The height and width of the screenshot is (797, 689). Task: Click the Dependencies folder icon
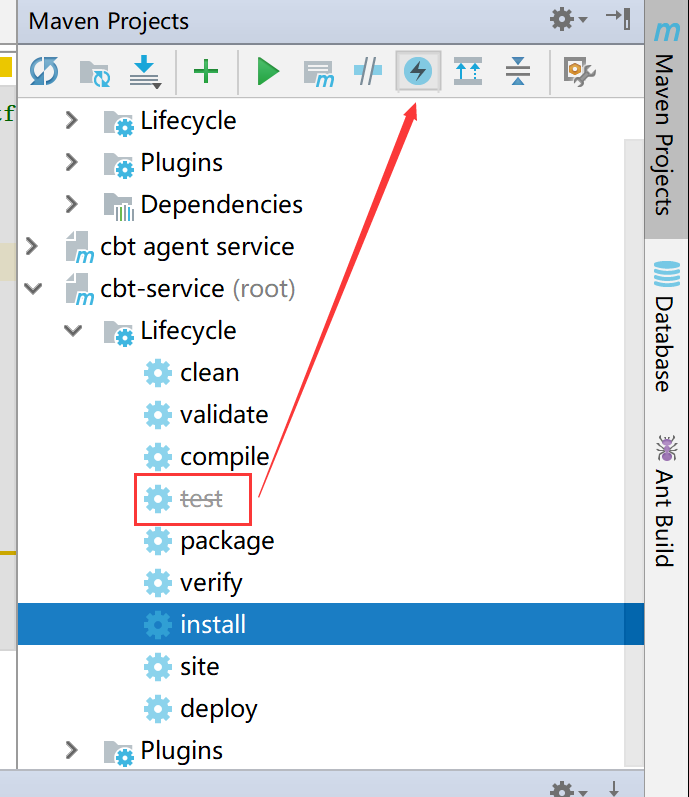[x=119, y=206]
